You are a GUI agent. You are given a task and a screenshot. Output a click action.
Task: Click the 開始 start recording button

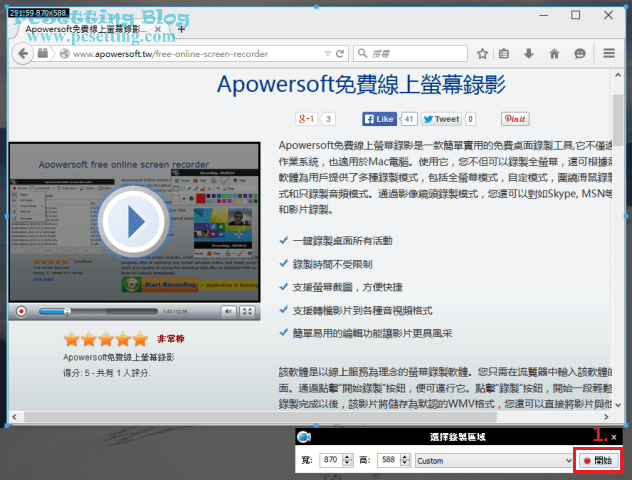[598, 460]
